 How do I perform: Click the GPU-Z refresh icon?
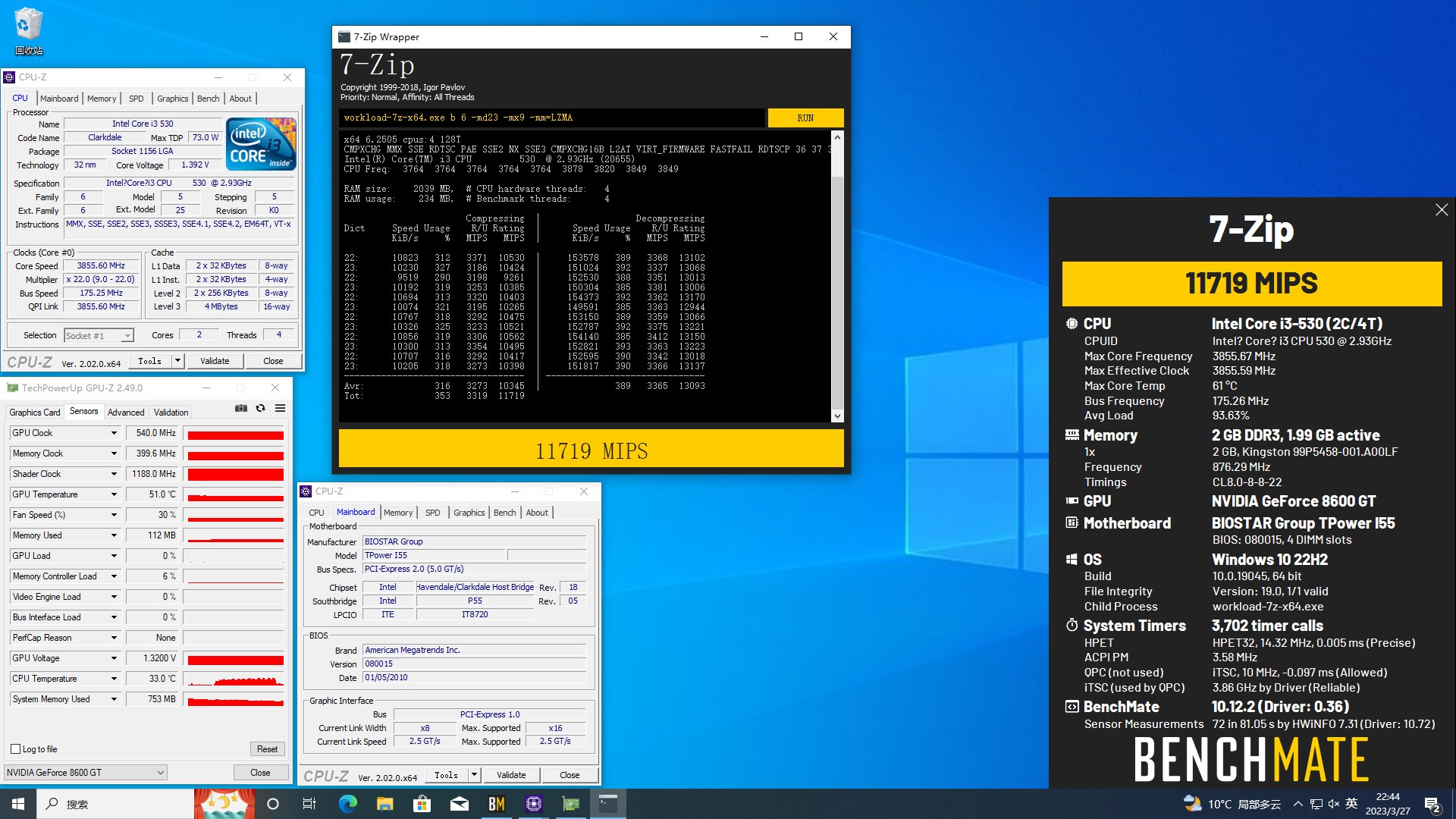pyautogui.click(x=260, y=408)
